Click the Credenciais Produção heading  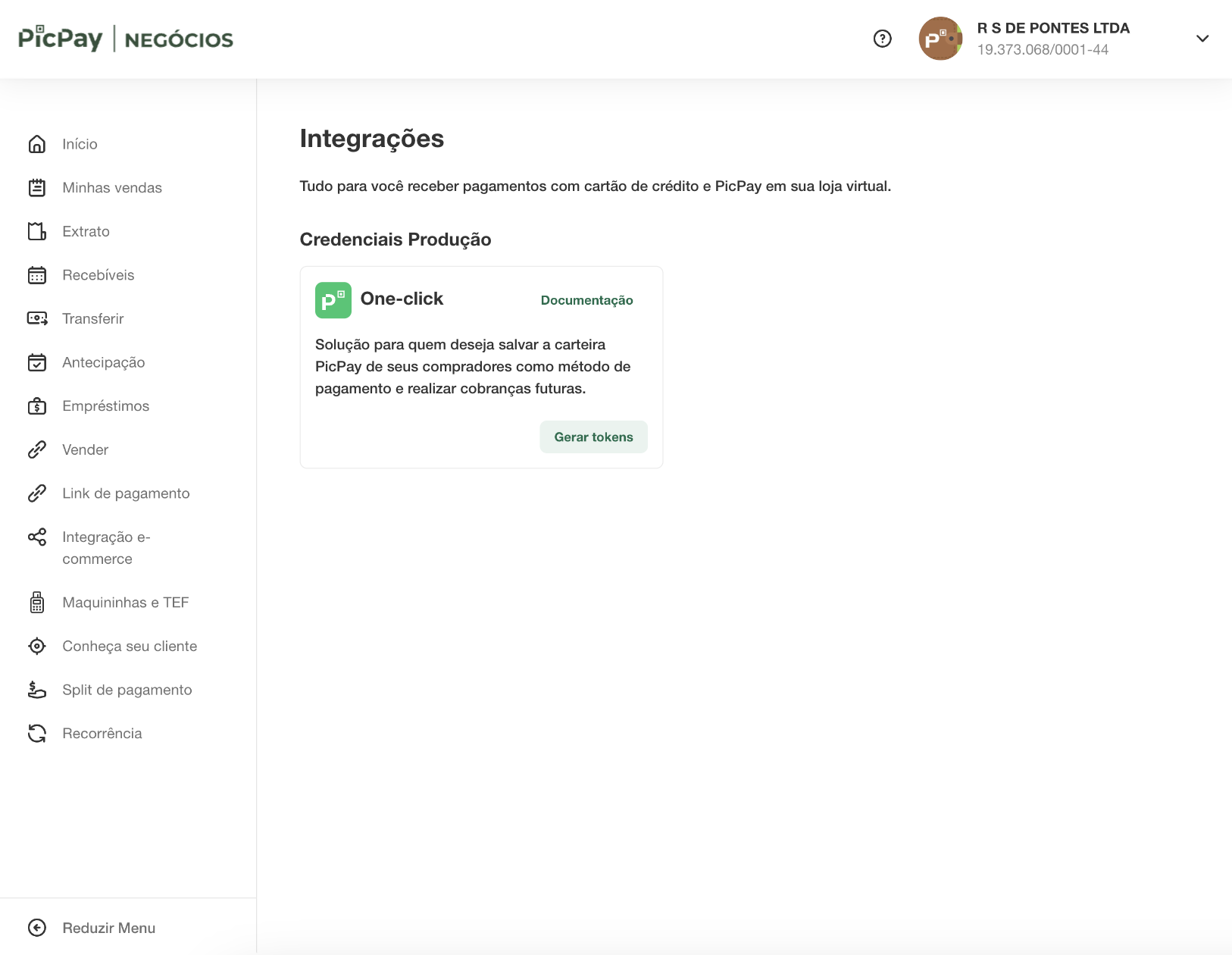pos(396,240)
